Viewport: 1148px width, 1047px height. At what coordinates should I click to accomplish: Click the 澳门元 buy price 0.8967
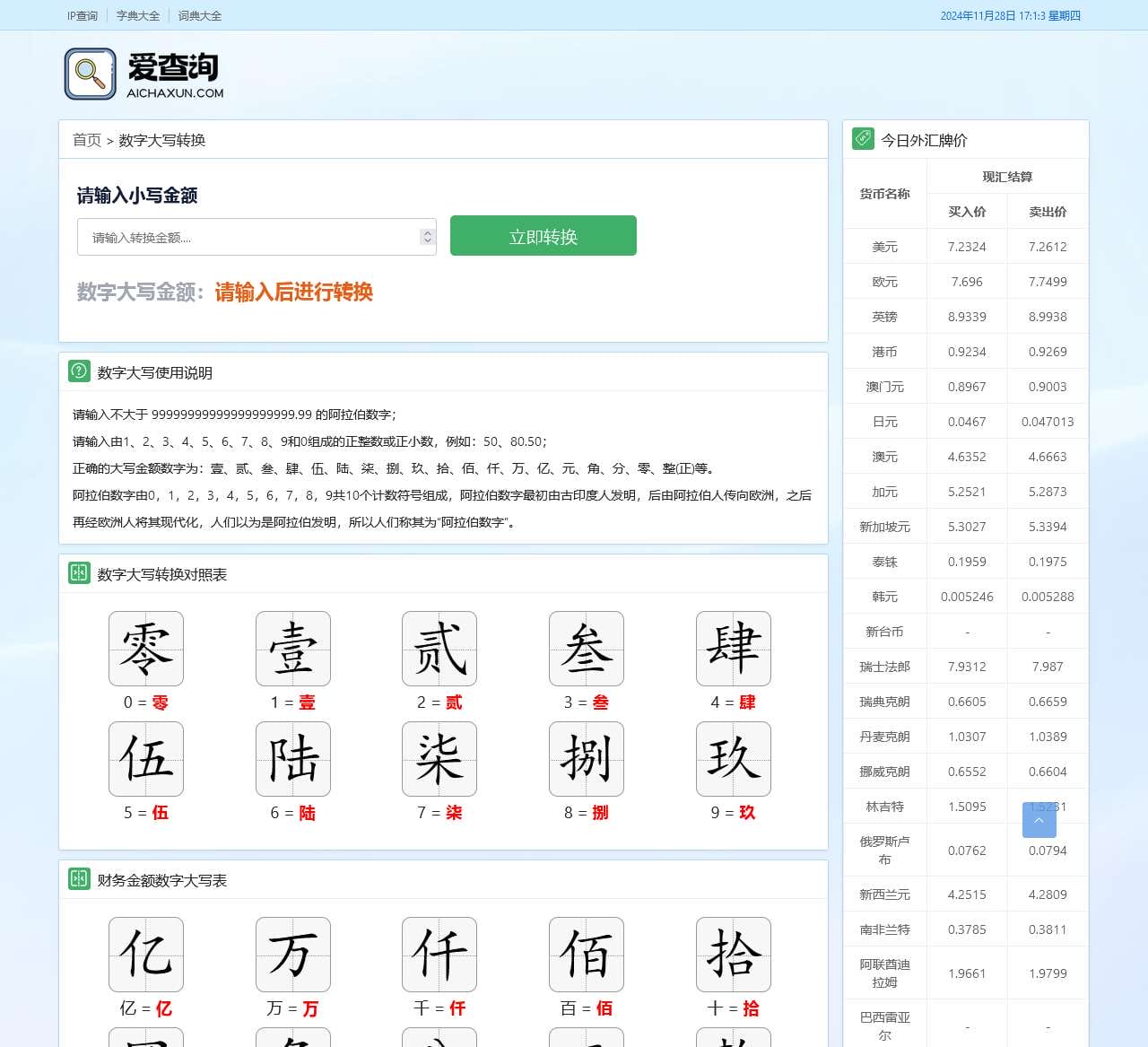(x=967, y=387)
